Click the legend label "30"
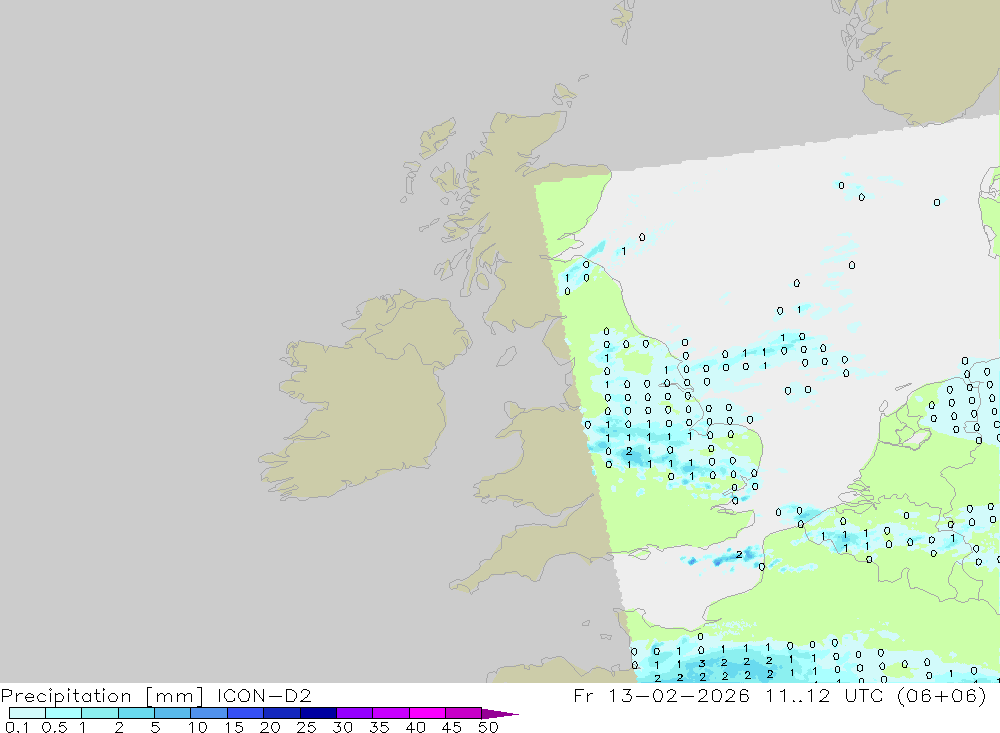This screenshot has height=733, width=1000. click(342, 727)
